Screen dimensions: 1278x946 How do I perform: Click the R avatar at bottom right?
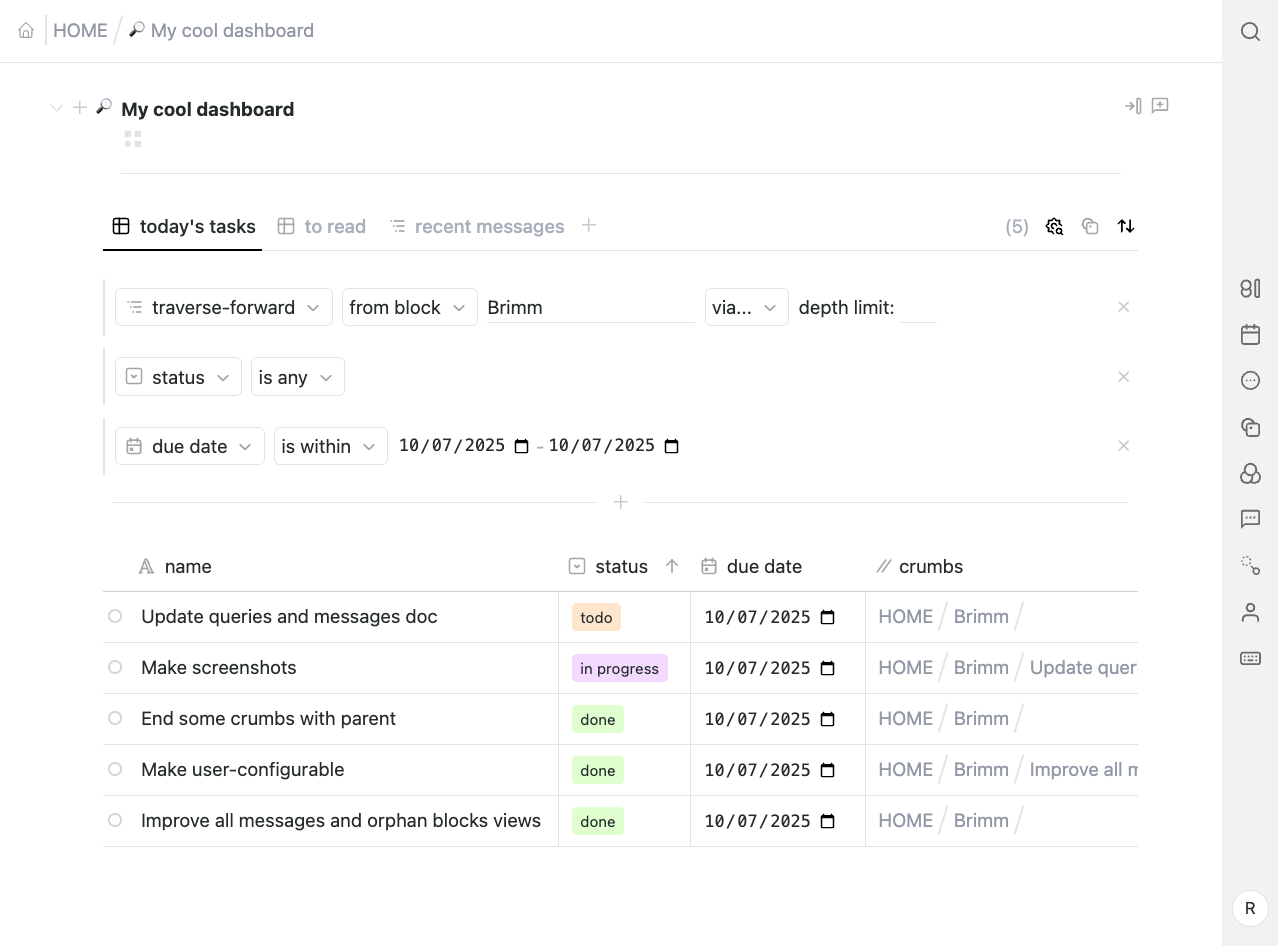click(1250, 908)
